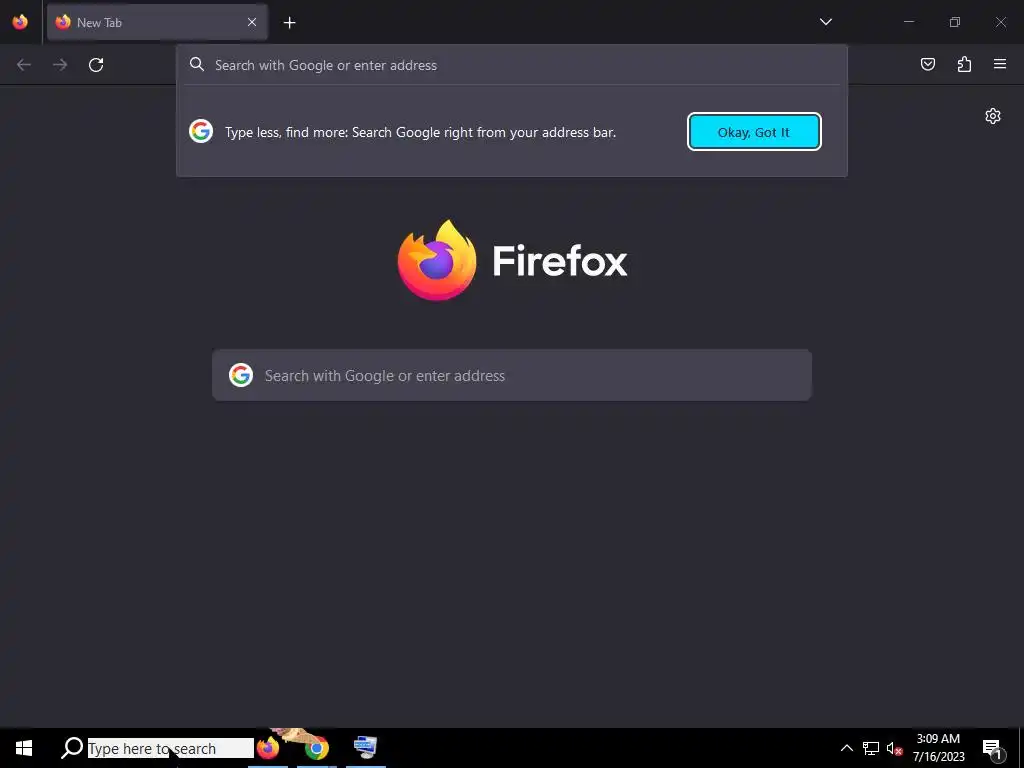Viewport: 1024px width, 768px height.
Task: Click the address bar magnifier icon
Action: tap(197, 64)
